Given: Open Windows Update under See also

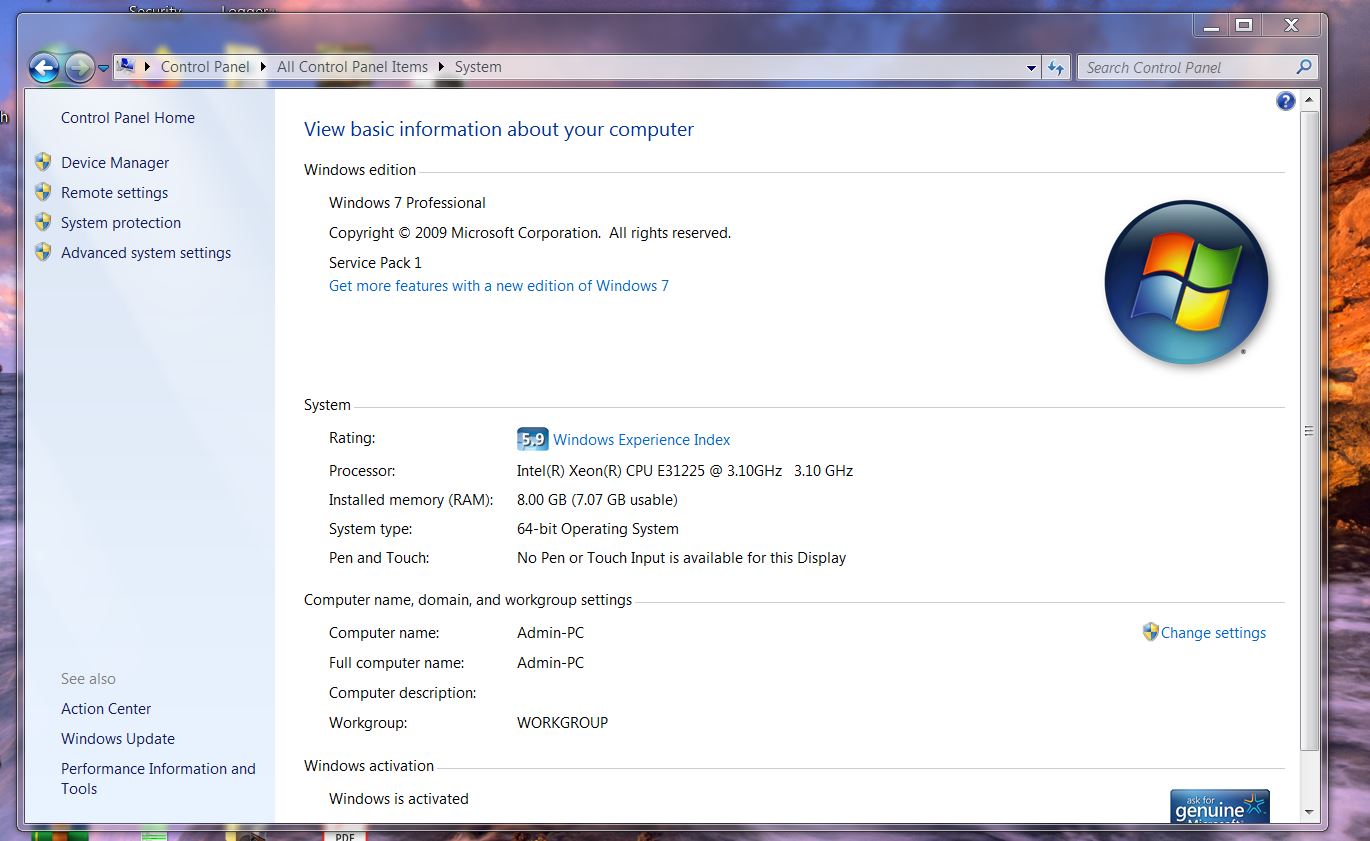Looking at the screenshot, I should [118, 739].
